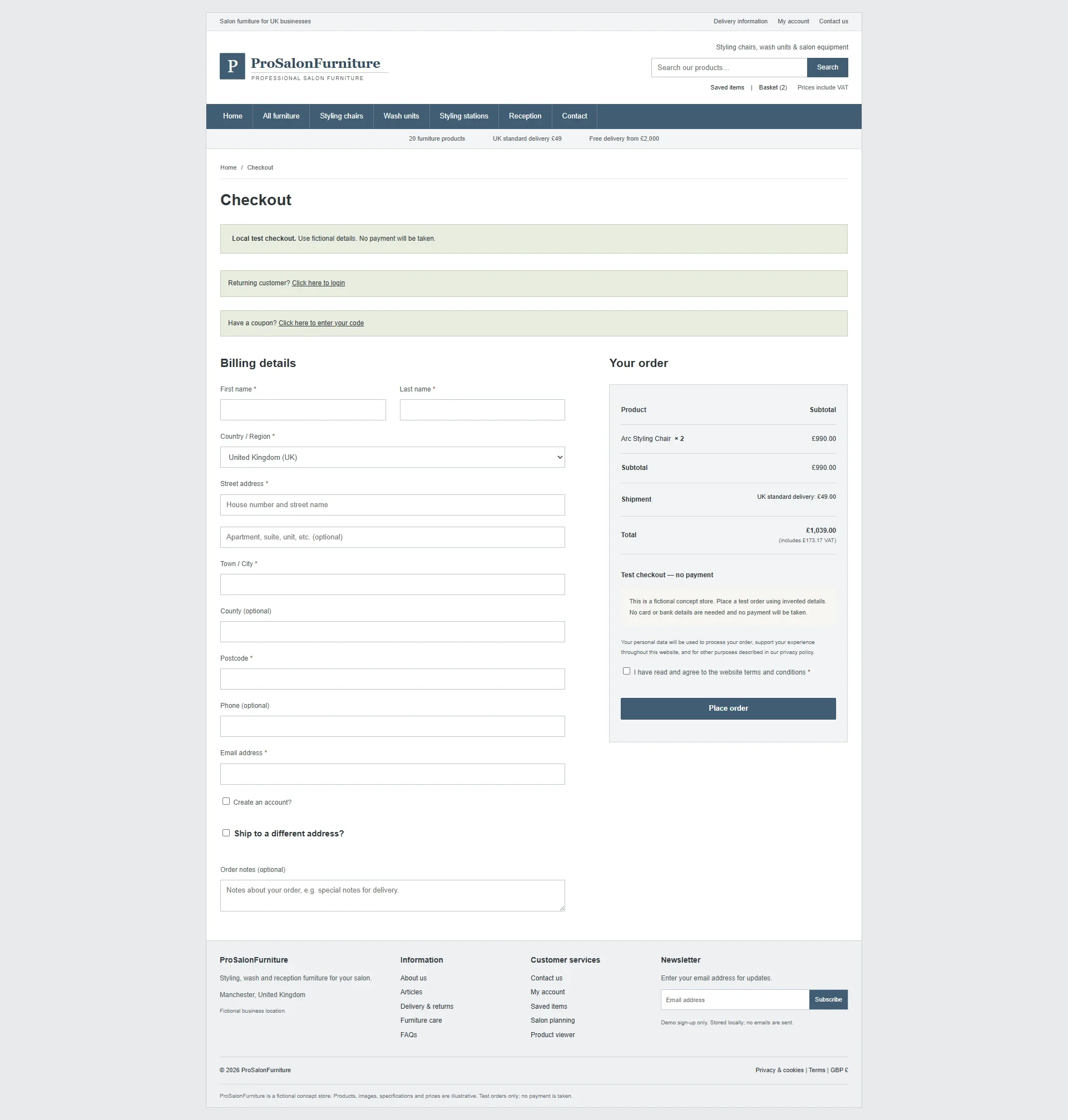Click the First name input field
Screen dimensions: 1068x1120
point(303,410)
